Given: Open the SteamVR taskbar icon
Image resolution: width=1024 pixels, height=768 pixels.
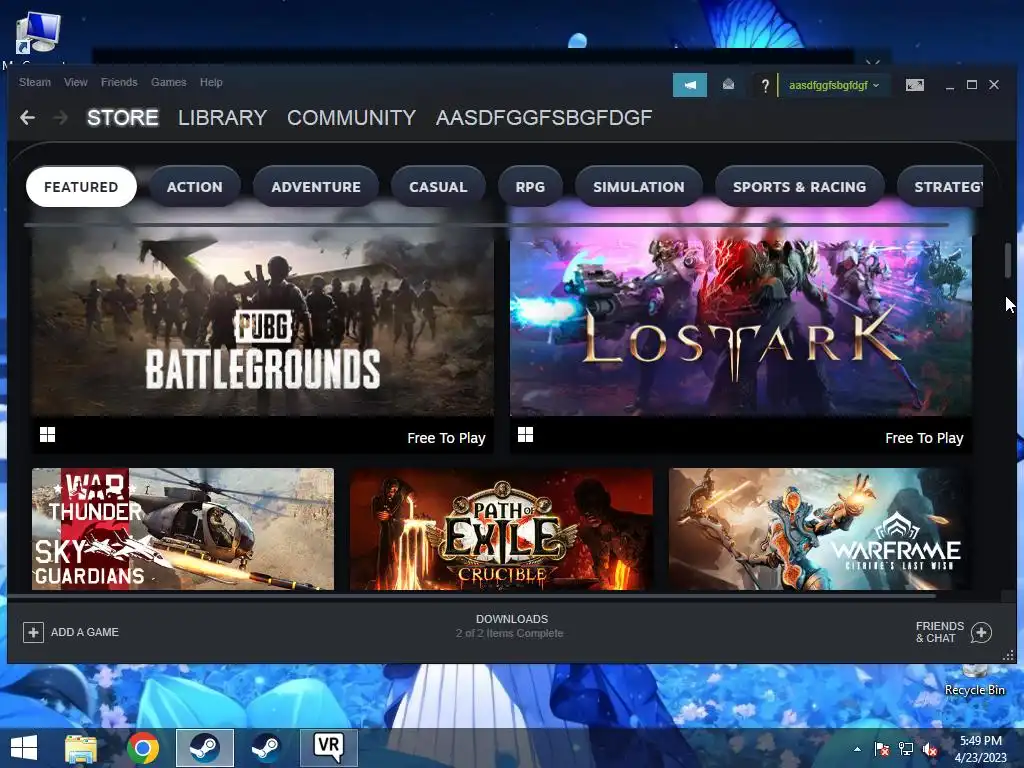Looking at the screenshot, I should (x=328, y=748).
